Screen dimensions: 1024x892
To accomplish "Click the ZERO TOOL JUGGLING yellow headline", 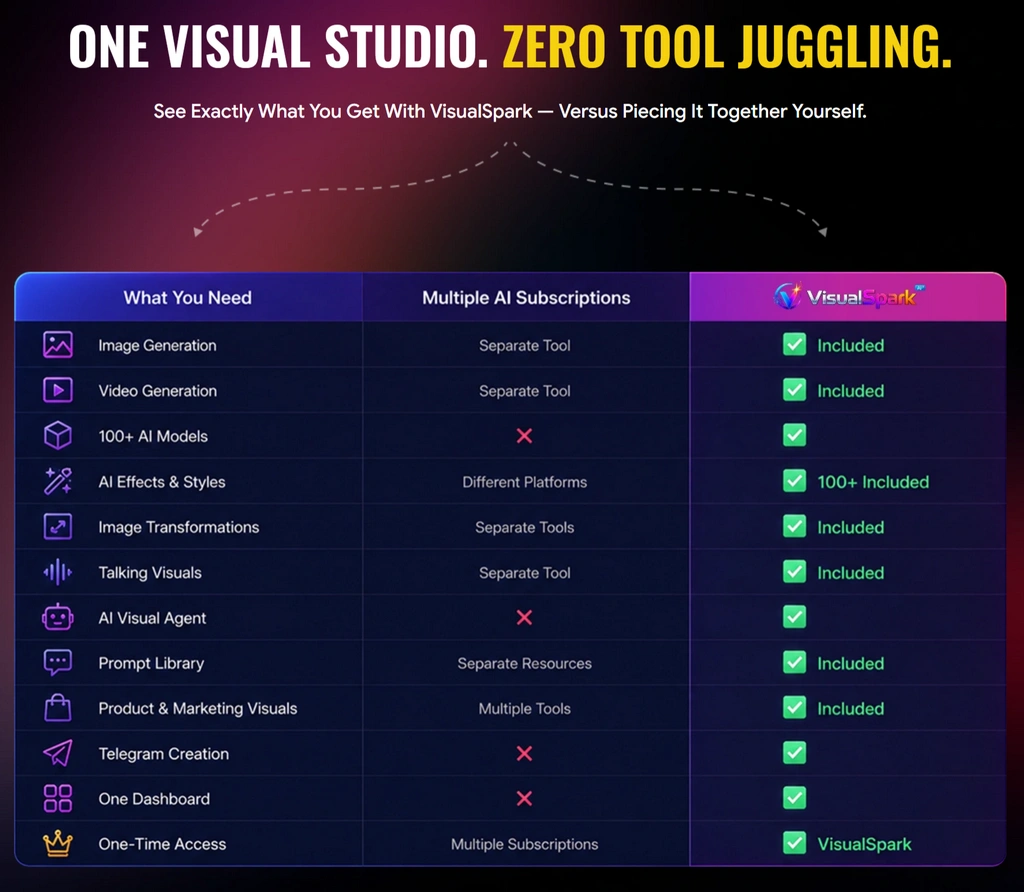I will tap(727, 46).
